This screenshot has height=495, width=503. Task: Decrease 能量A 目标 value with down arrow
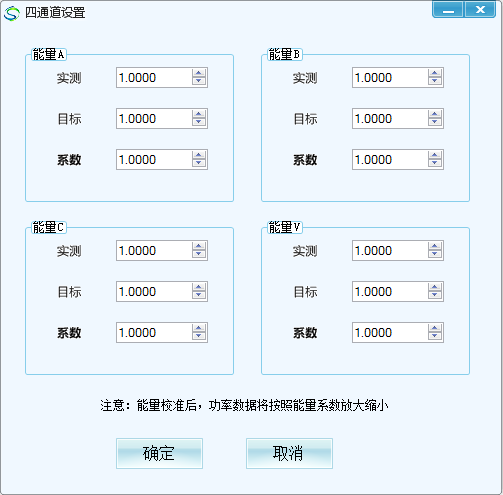tap(199, 122)
